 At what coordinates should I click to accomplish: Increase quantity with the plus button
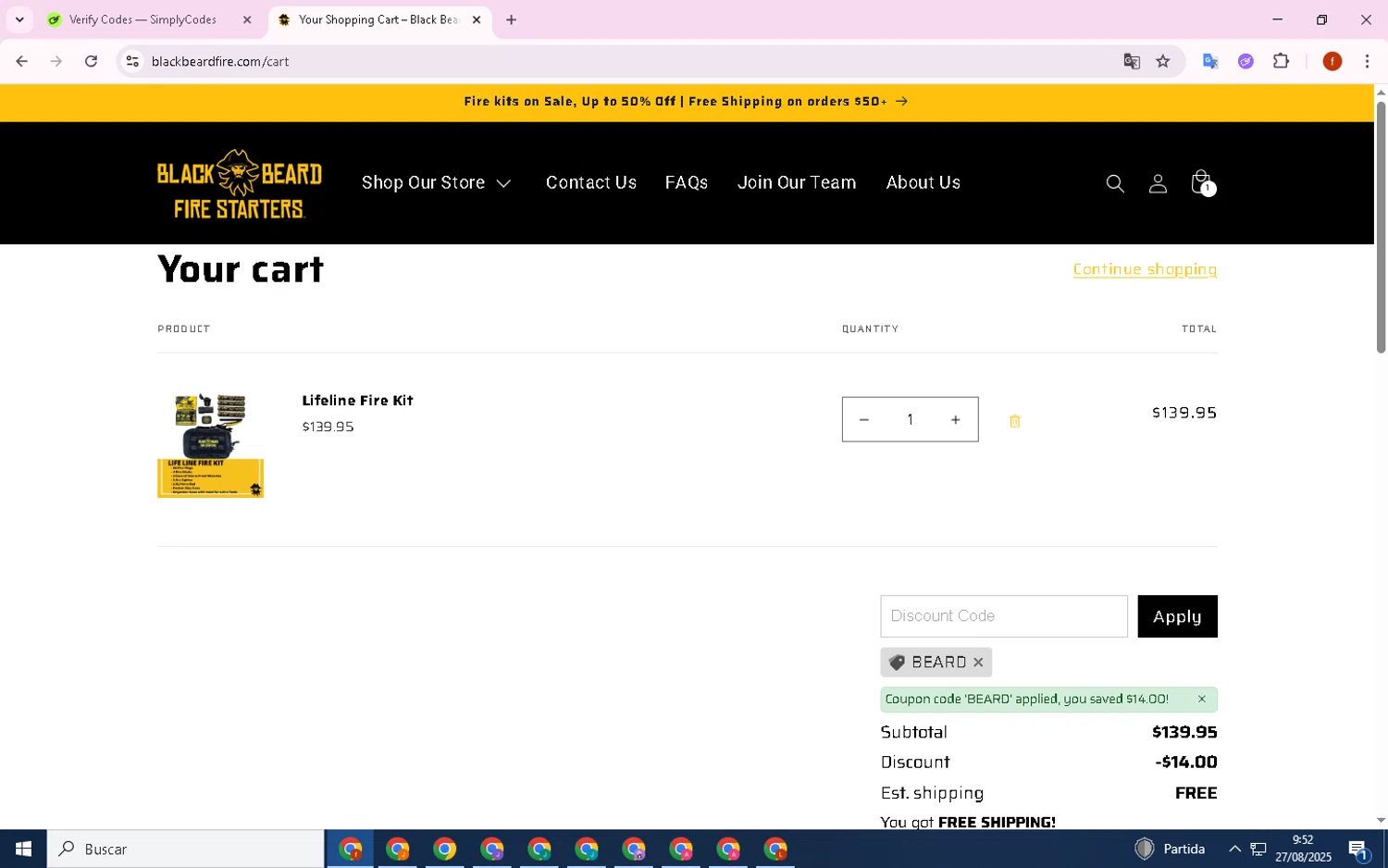(x=956, y=420)
